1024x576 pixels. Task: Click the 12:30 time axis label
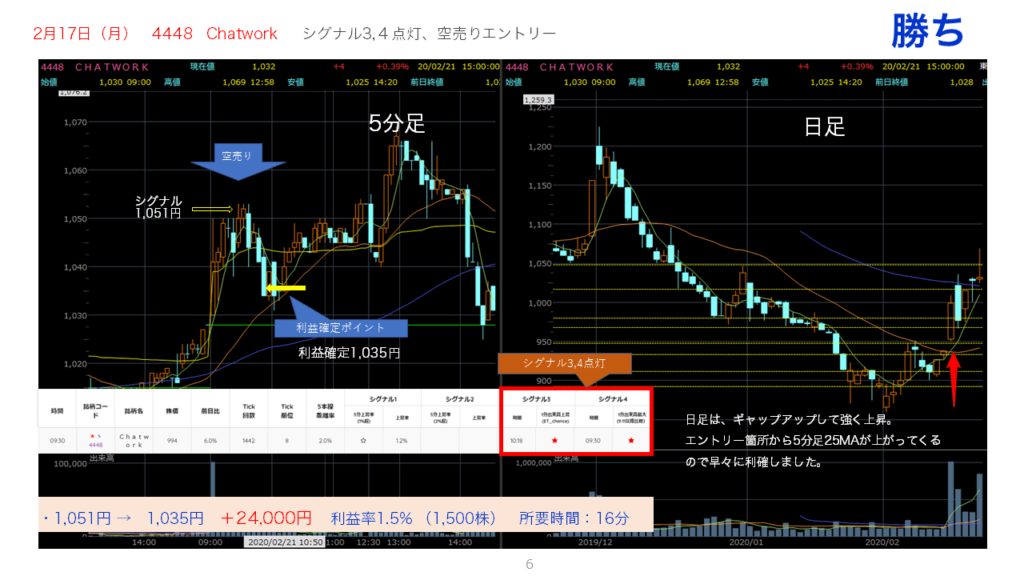368,542
